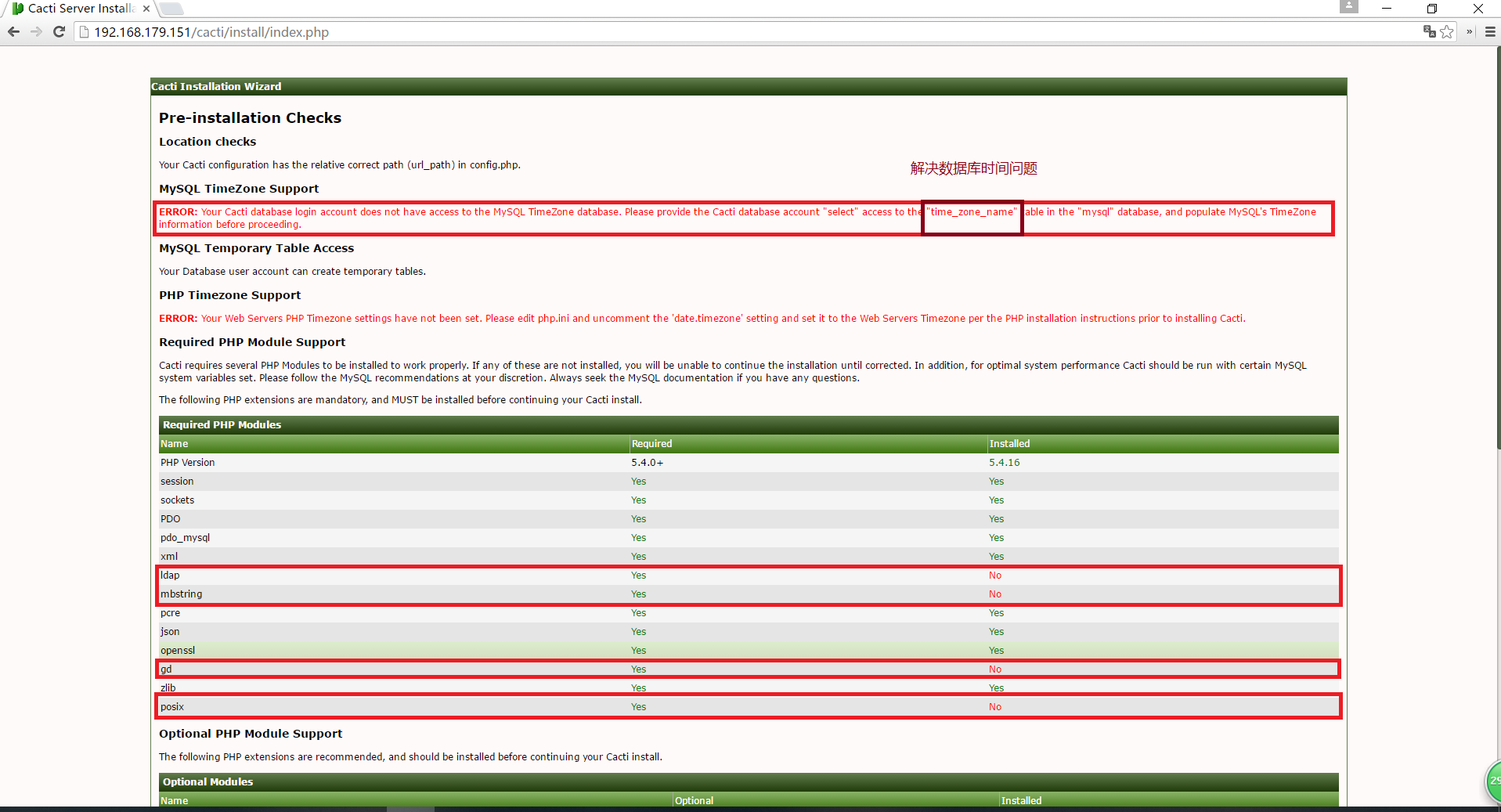Click the "time_zone_name" text in the error
This screenshot has height=812, width=1501.
[972, 212]
